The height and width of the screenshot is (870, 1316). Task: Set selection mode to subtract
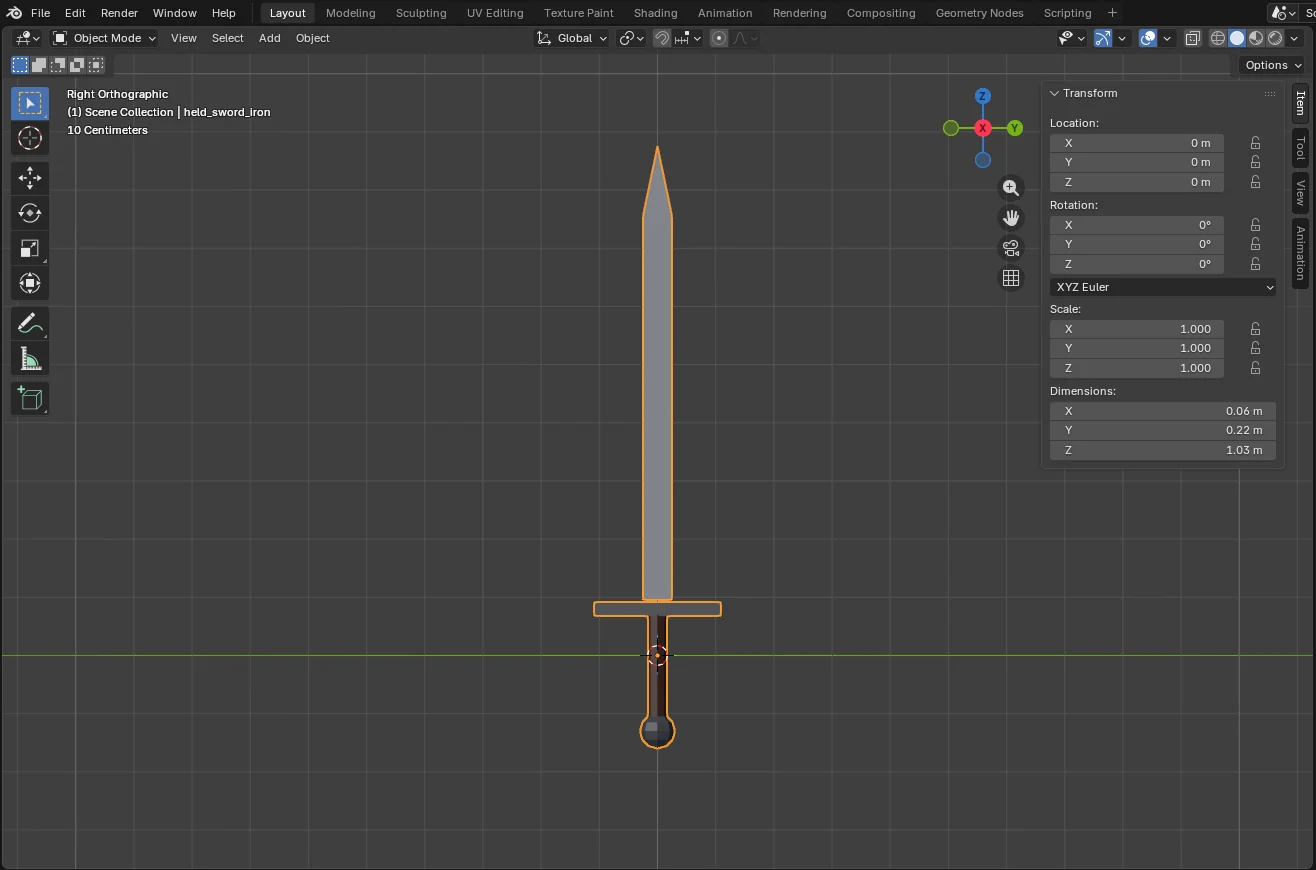58,65
